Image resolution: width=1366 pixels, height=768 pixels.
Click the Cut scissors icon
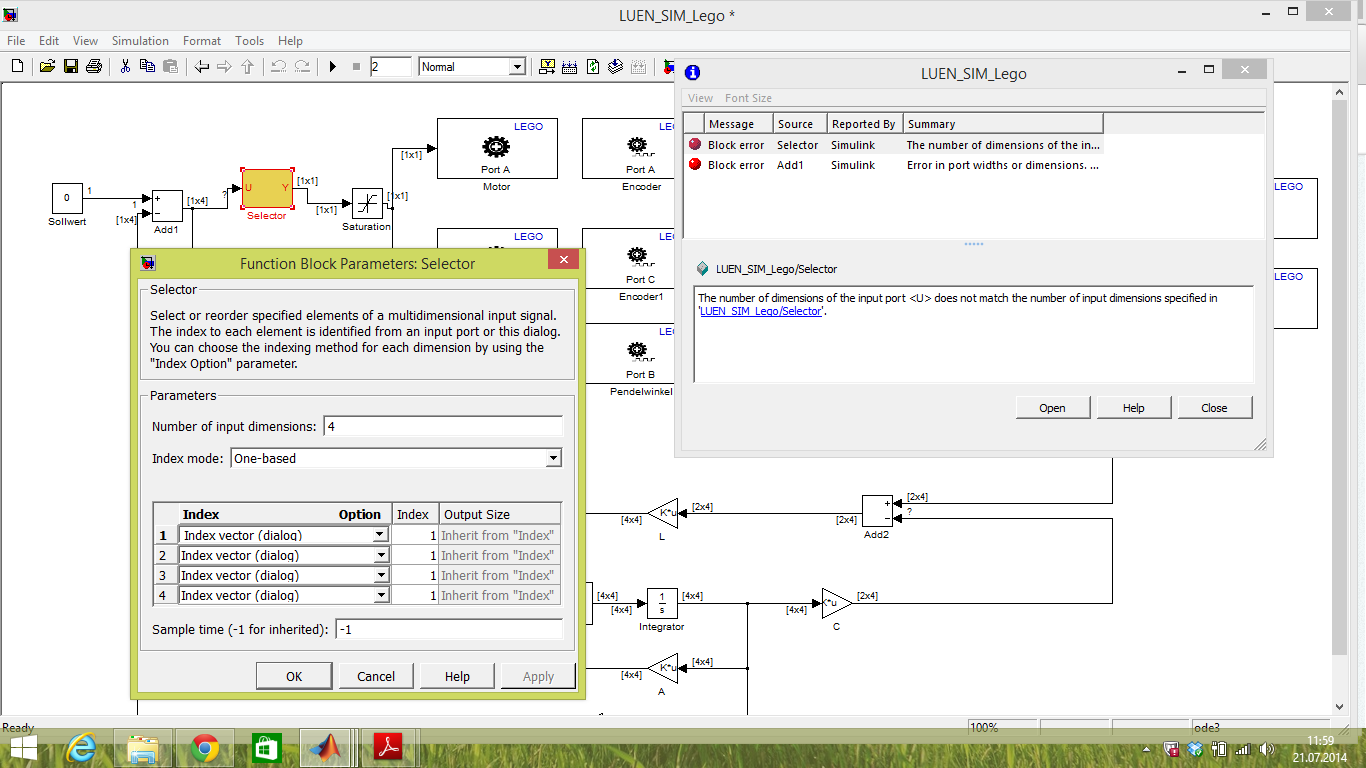tap(125, 67)
